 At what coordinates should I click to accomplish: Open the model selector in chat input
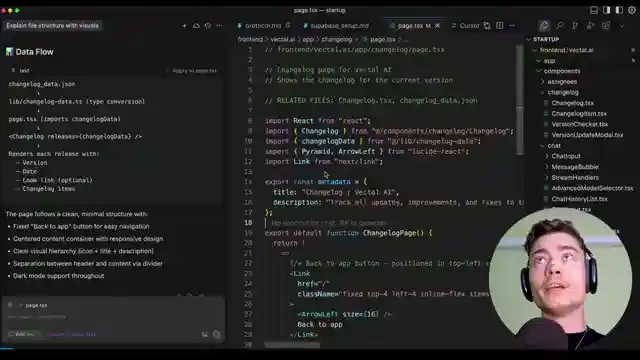point(71,334)
